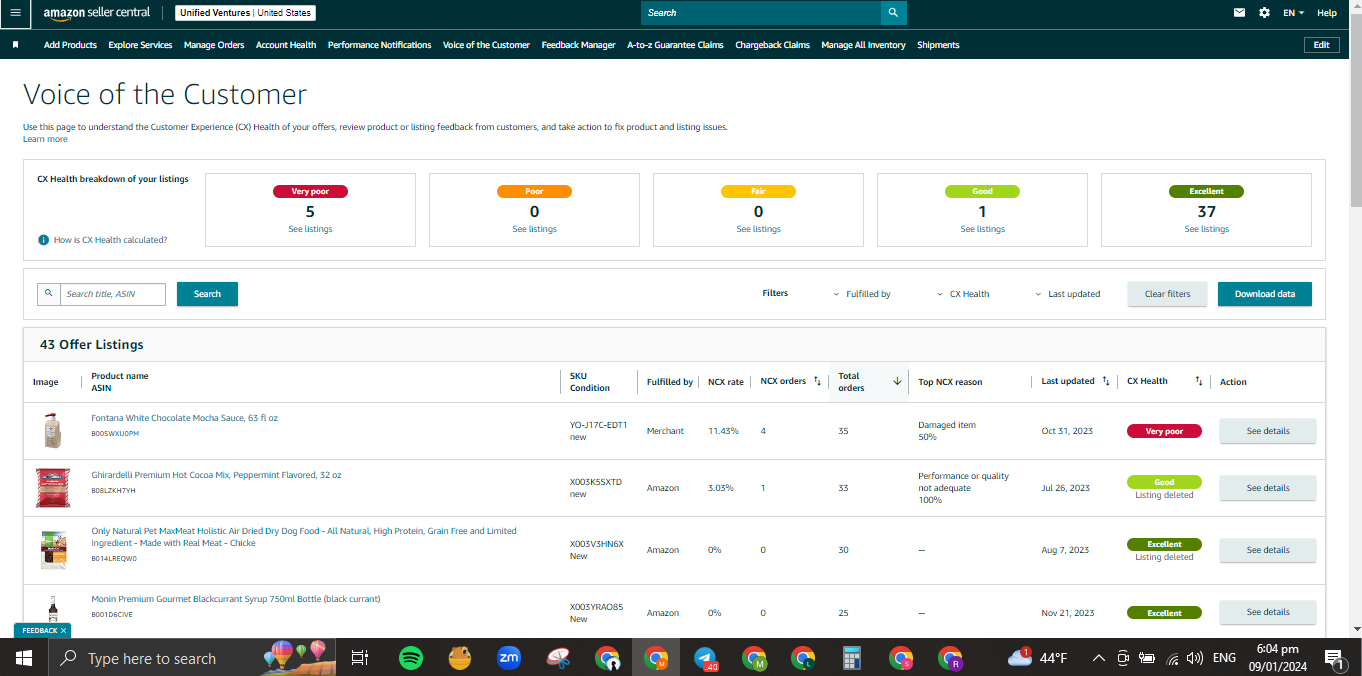Open Chargeback Claims
Screen dimensions: 1362x676
[x=772, y=45]
